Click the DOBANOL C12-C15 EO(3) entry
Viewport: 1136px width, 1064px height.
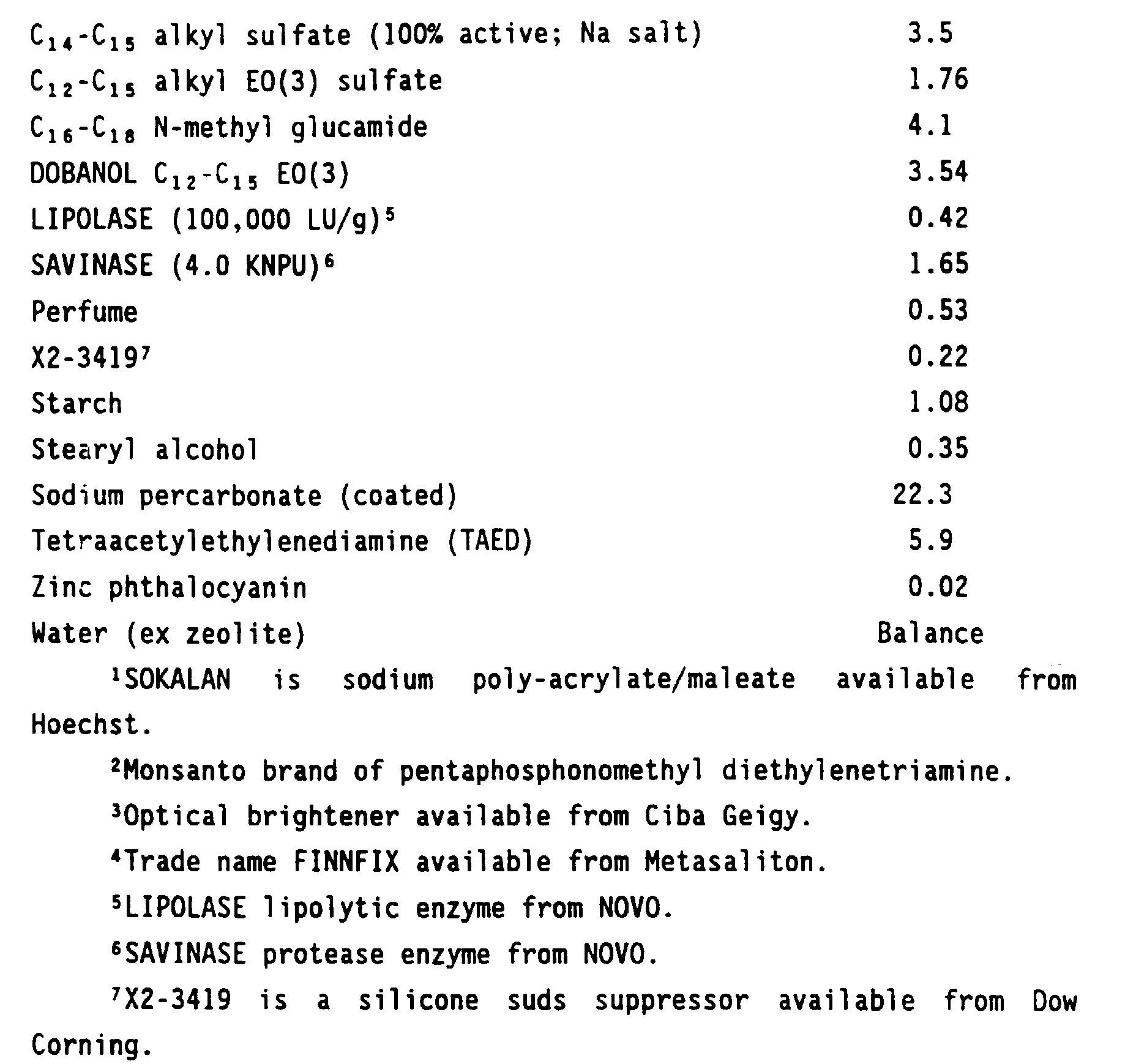[190, 173]
